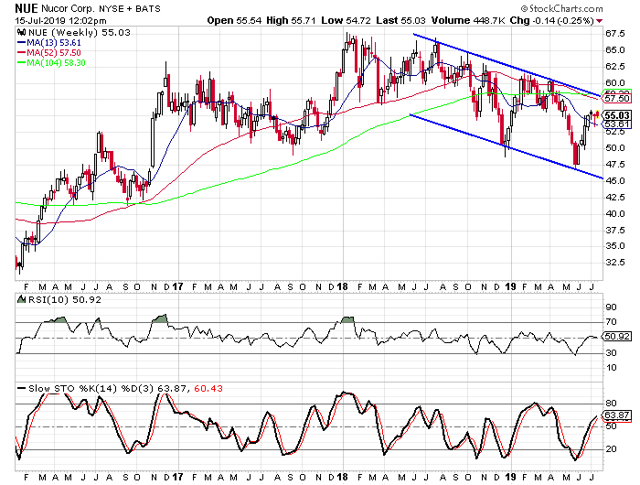Screen dimensions: 640x485
Task: Click the stochastic 80 level label
Action: pyautogui.click(x=611, y=403)
